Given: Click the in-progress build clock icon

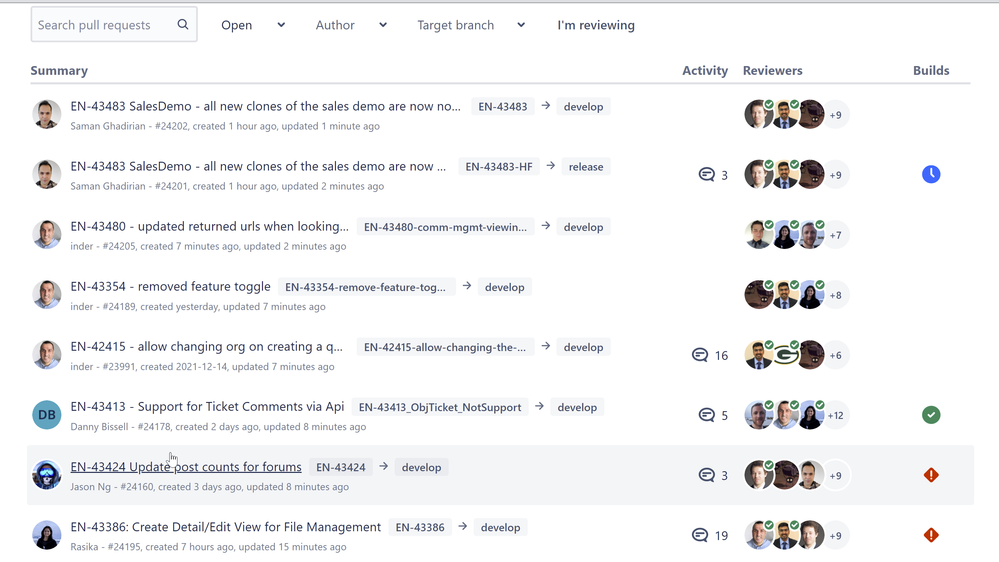Looking at the screenshot, I should pos(931,175).
